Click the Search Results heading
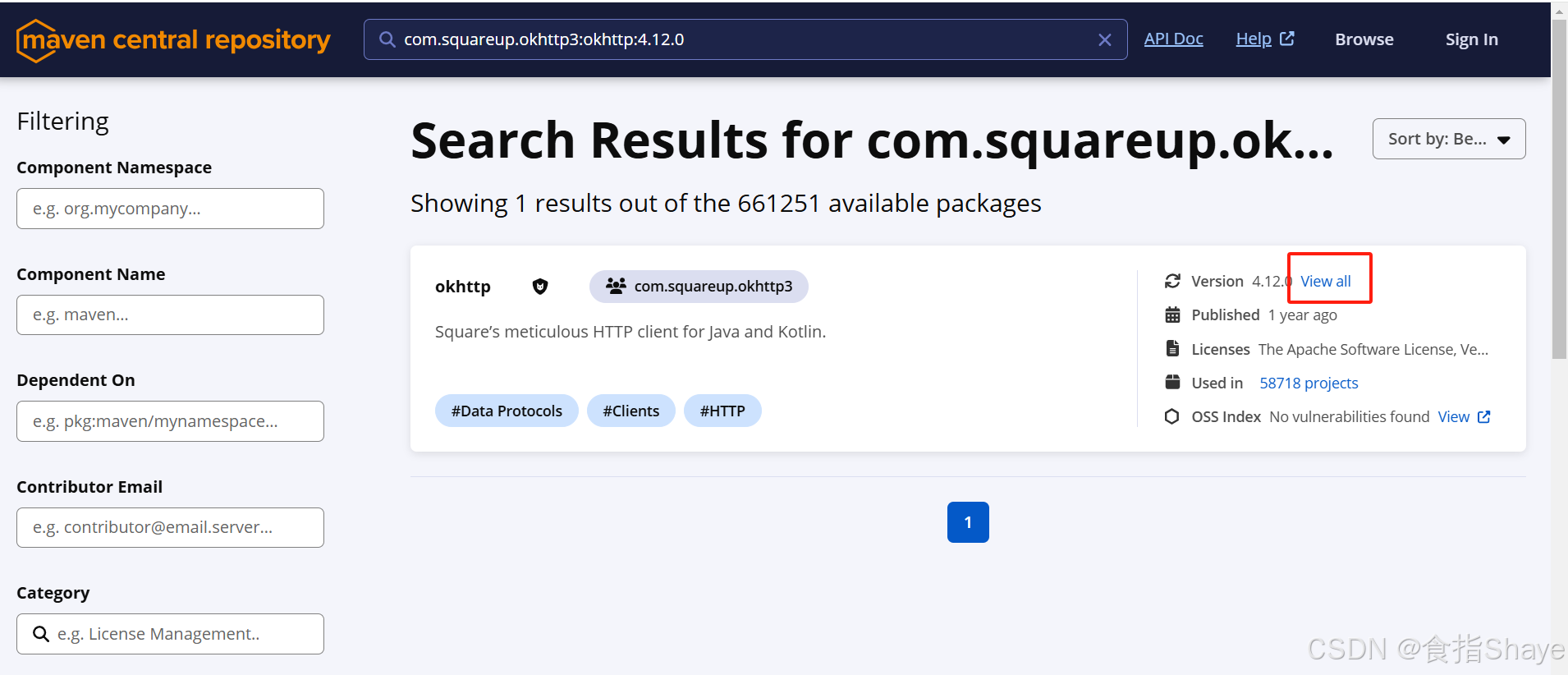This screenshot has width=1568, height=675. pyautogui.click(x=872, y=140)
